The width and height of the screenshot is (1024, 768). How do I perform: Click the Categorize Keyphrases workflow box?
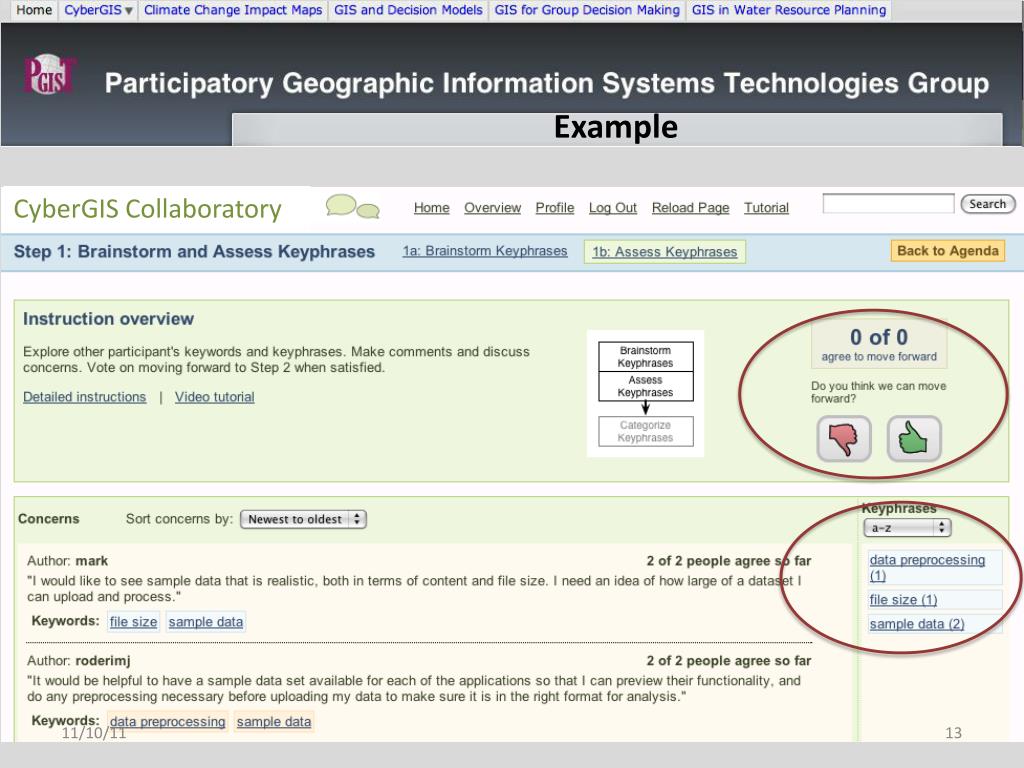tap(645, 431)
